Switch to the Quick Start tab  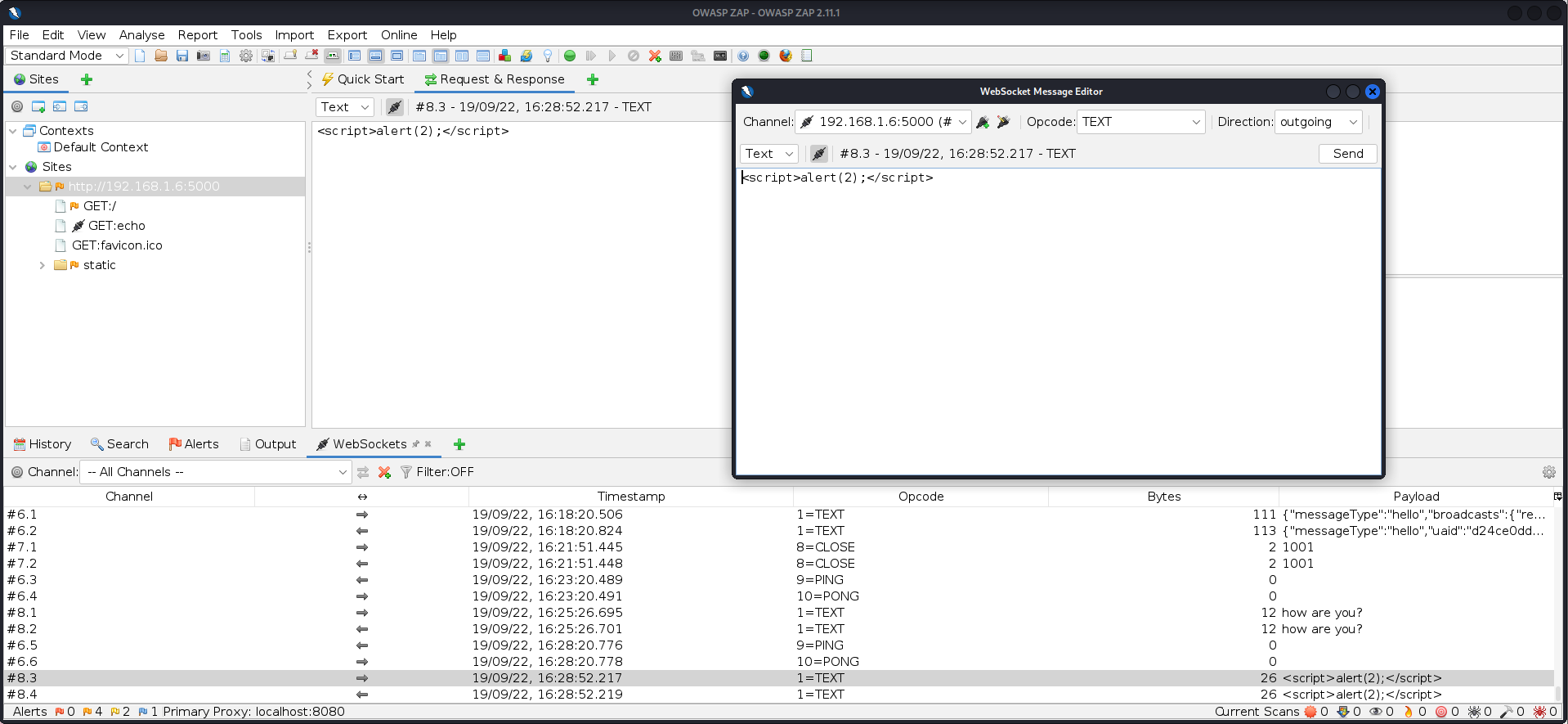[x=362, y=79]
